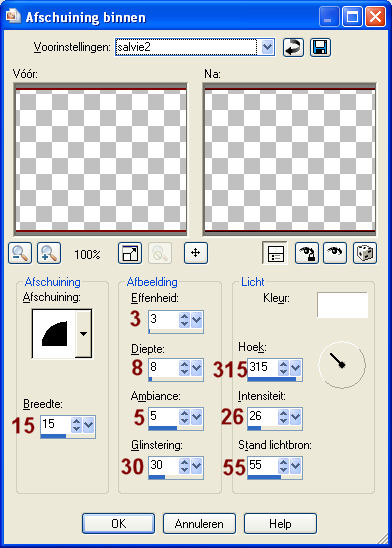Screen dimensions: 392x548
Task: Open the Kleur white color swatch
Action: [x=342, y=305]
